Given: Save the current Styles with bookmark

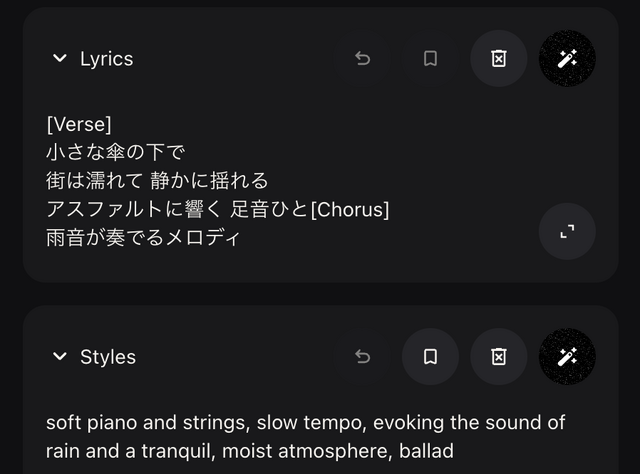Looking at the screenshot, I should click(430, 357).
